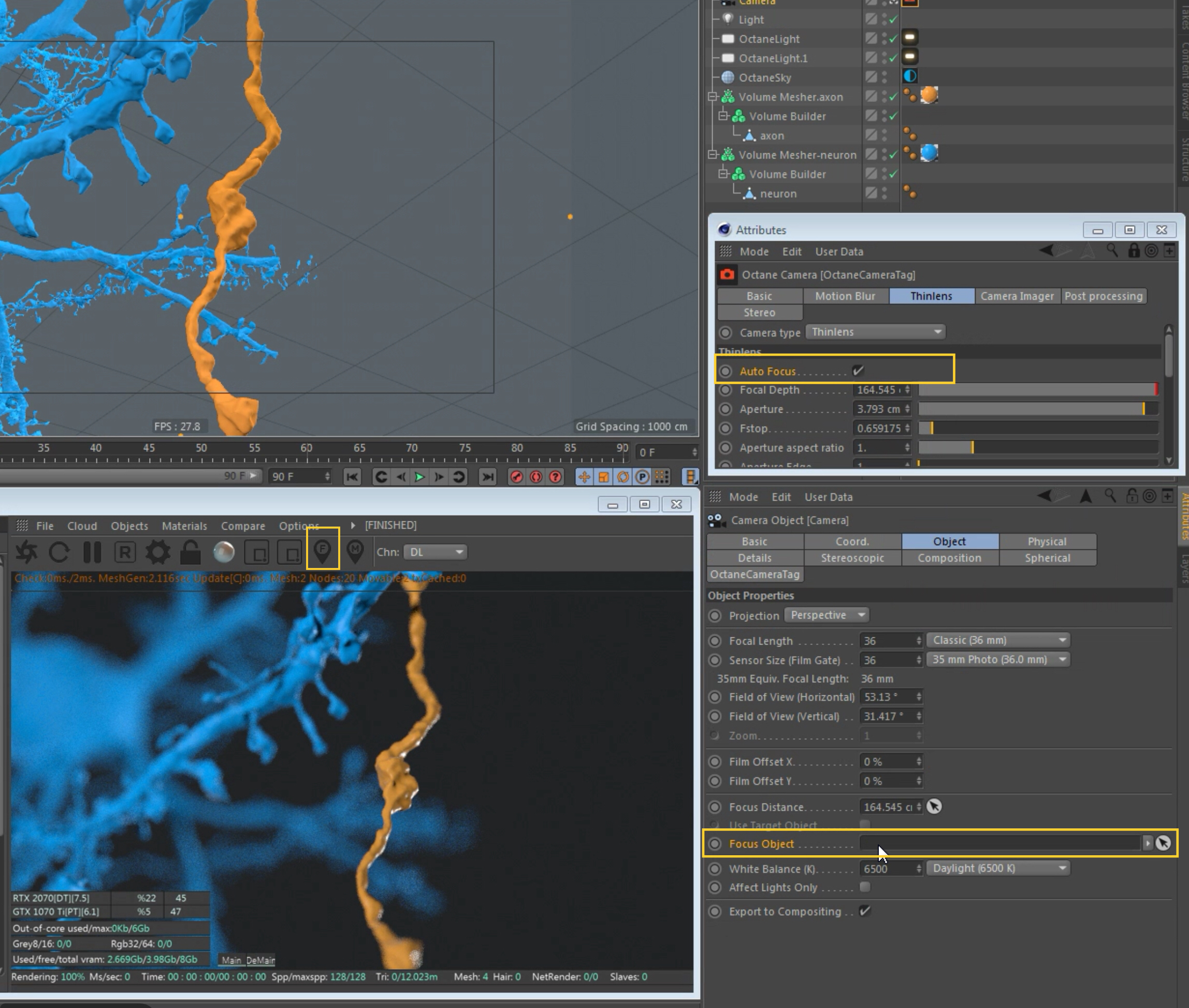Restart render with circular arrow icon

pos(60,552)
